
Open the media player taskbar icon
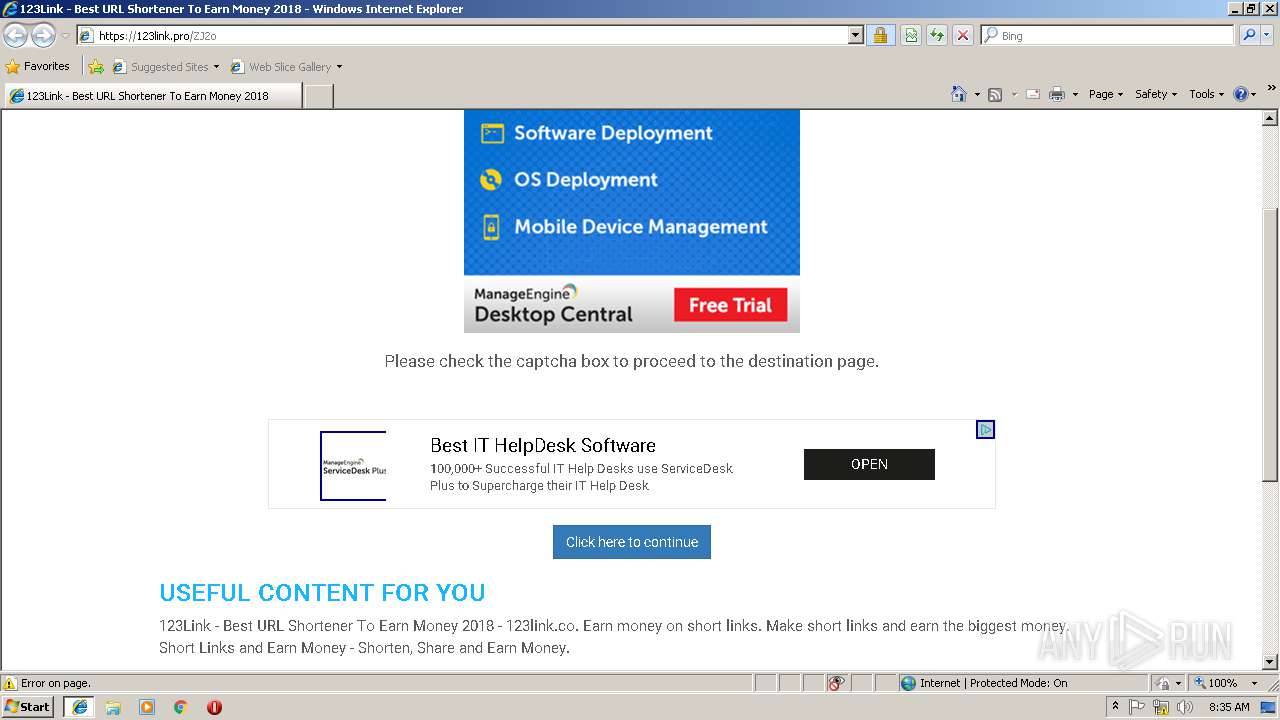coord(147,707)
